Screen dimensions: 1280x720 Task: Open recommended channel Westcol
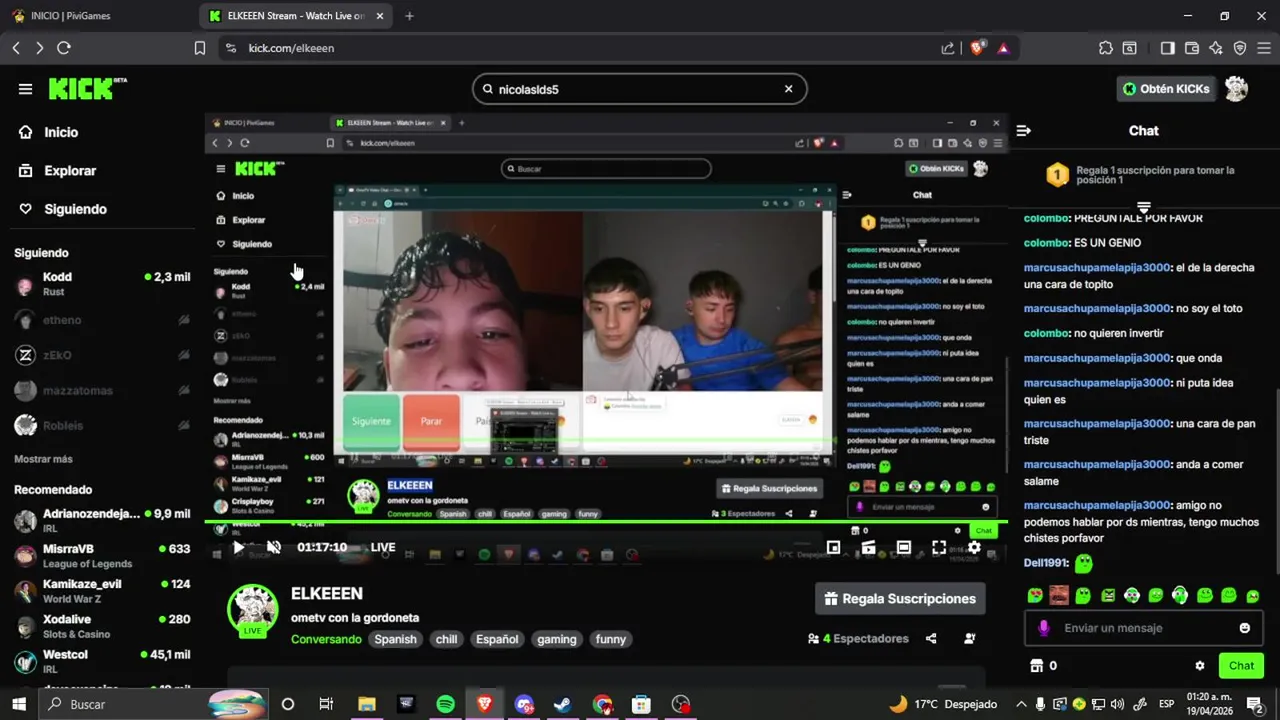[101, 661]
